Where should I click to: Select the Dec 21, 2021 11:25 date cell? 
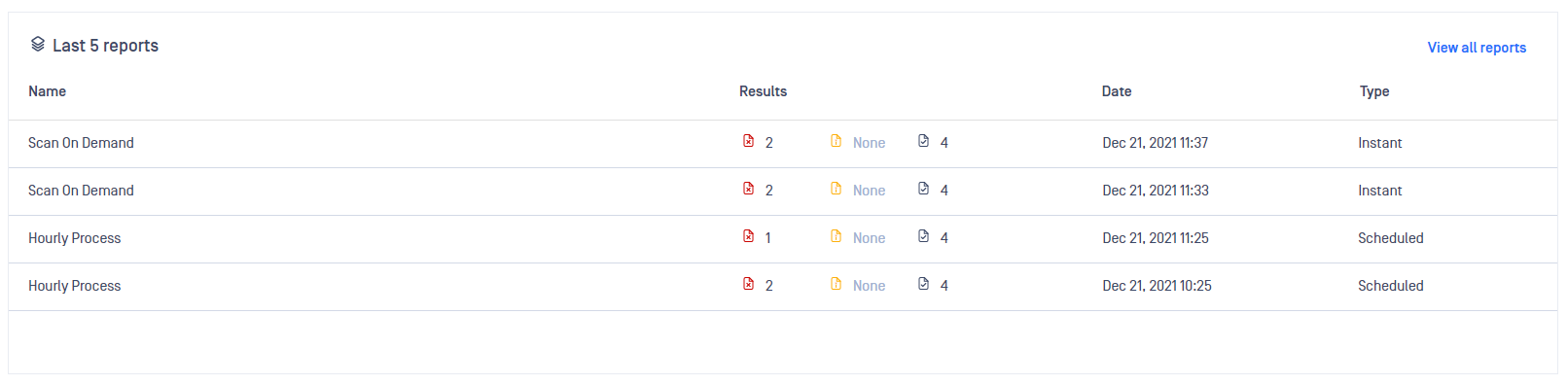coord(1156,238)
